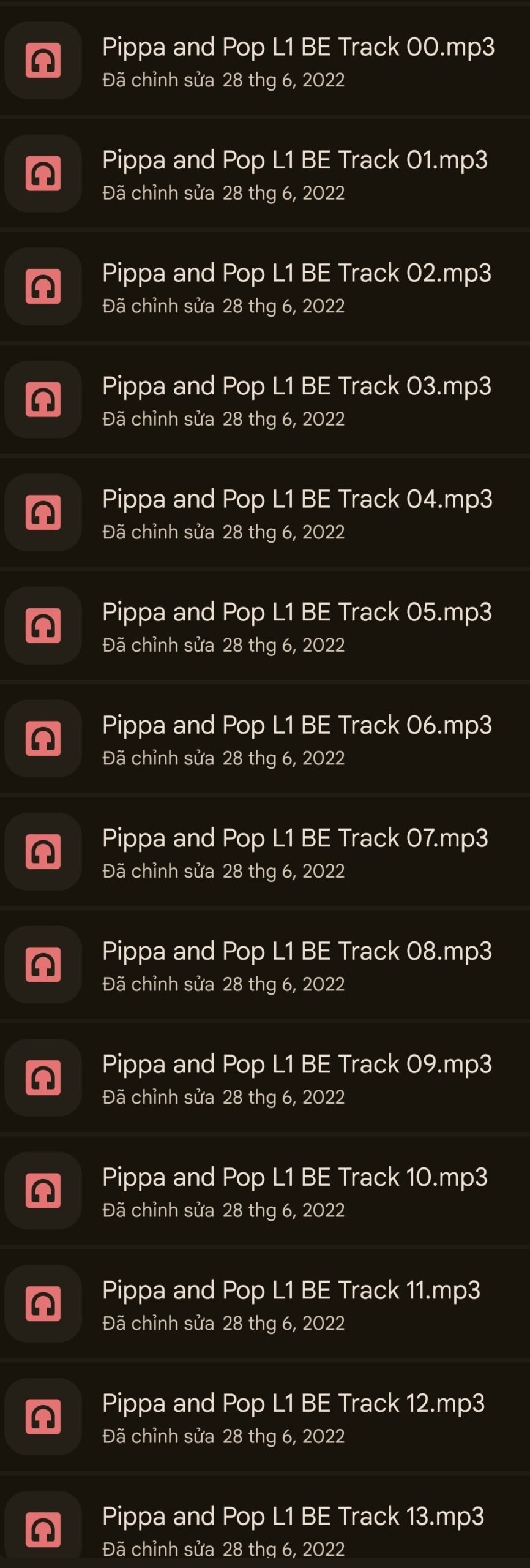Play Pippa and Pop L1 BE Track 06.mp3
Image resolution: width=530 pixels, height=1568 pixels.
click(x=297, y=725)
